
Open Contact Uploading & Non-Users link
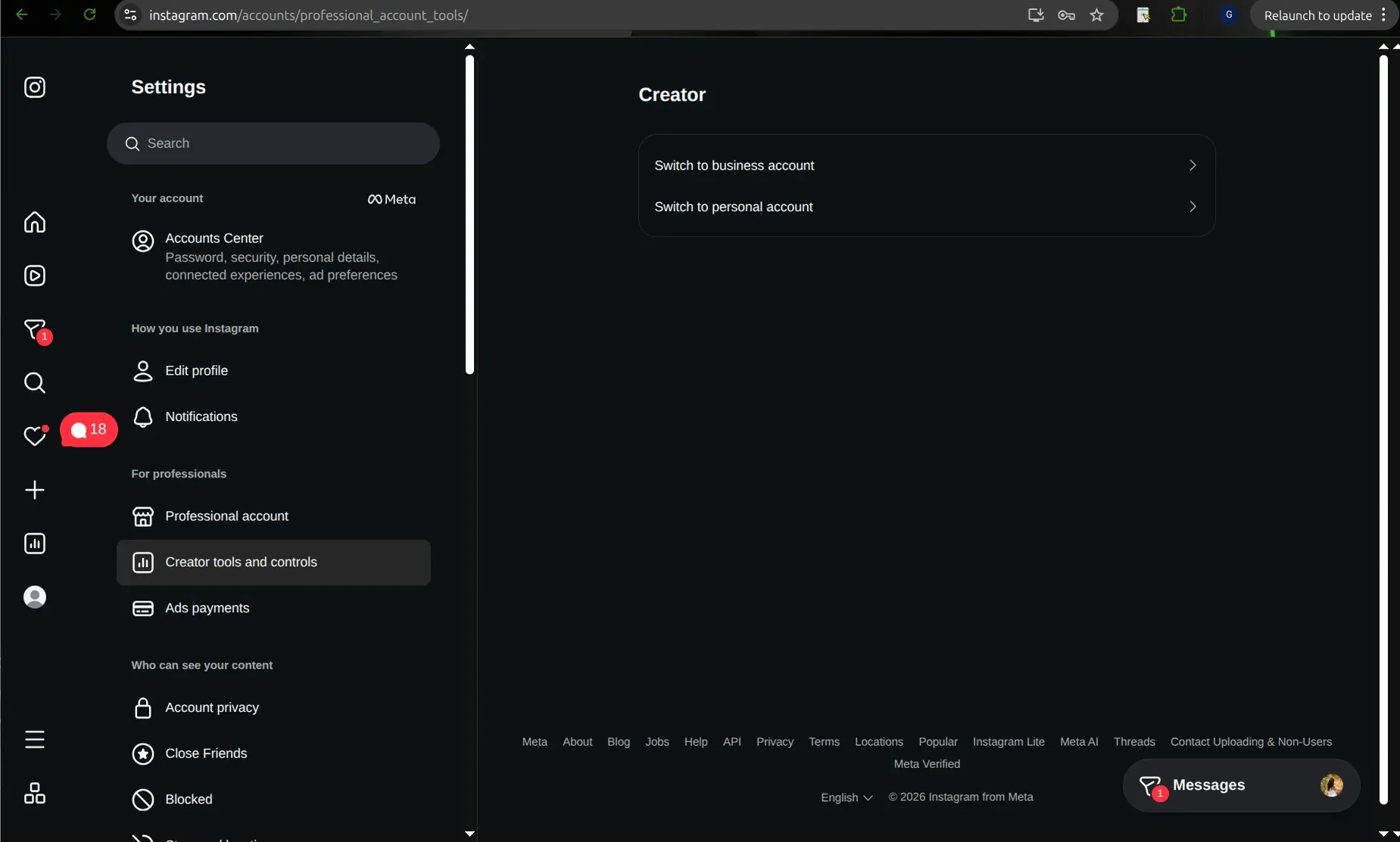click(1251, 742)
